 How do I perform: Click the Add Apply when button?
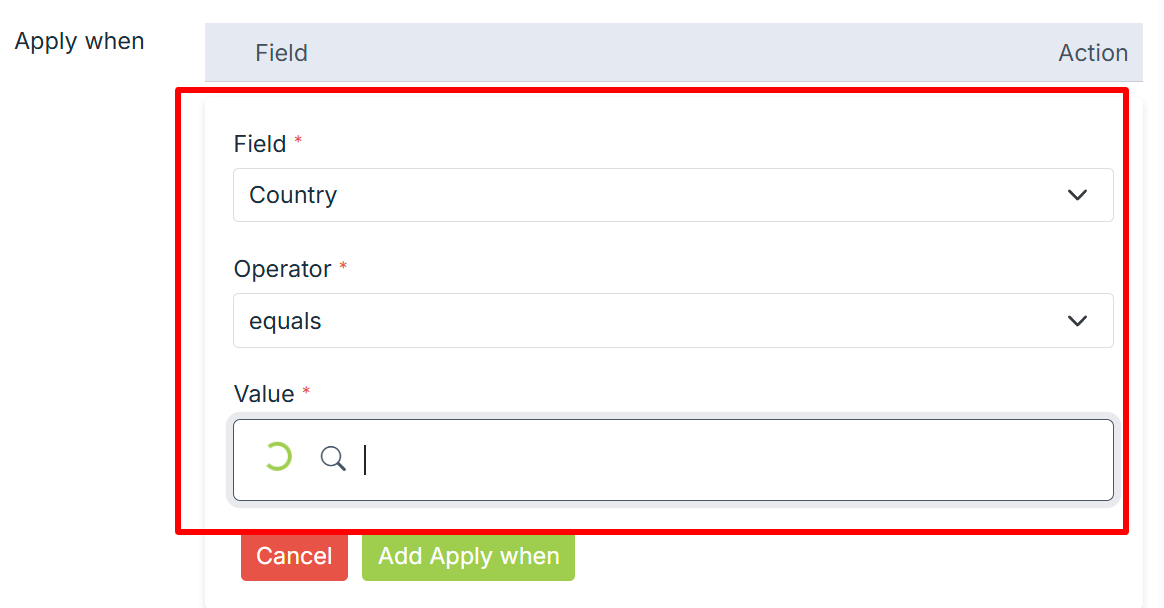click(x=468, y=556)
